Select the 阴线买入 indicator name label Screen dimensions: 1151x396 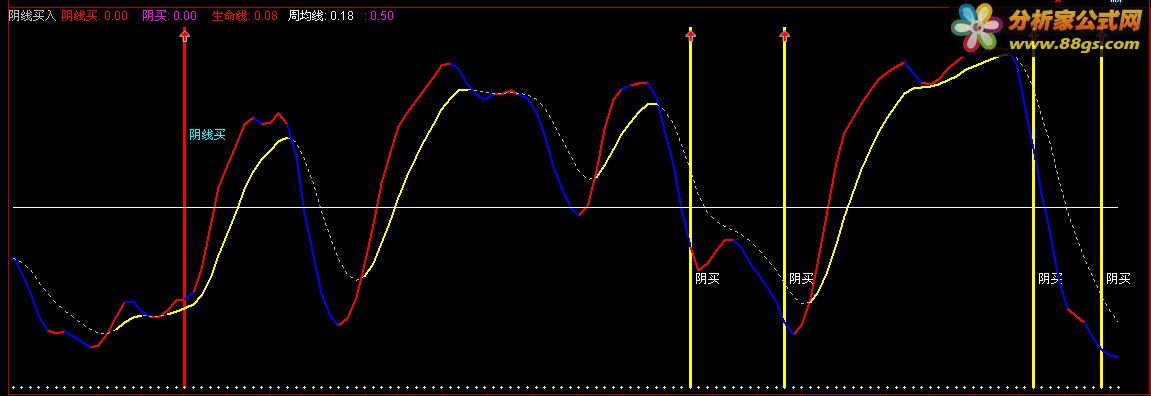point(32,15)
